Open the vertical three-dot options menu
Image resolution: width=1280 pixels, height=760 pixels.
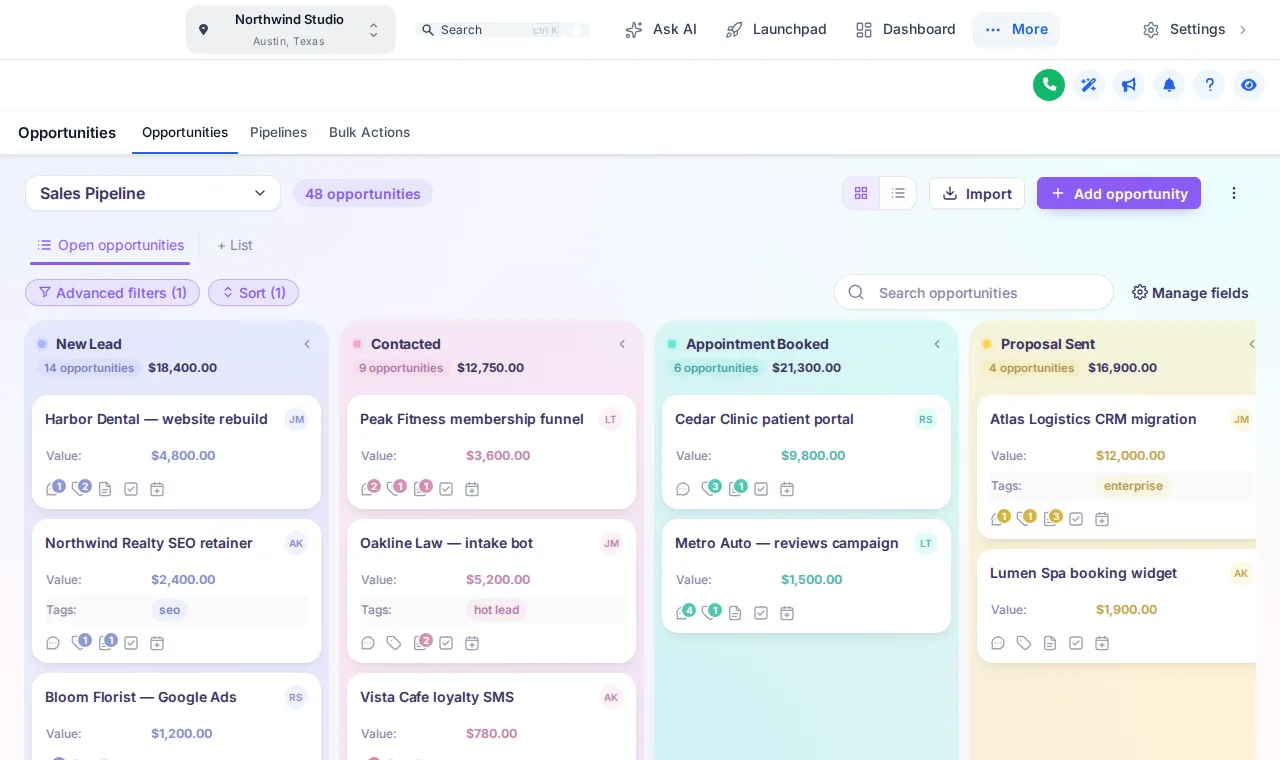1234,193
